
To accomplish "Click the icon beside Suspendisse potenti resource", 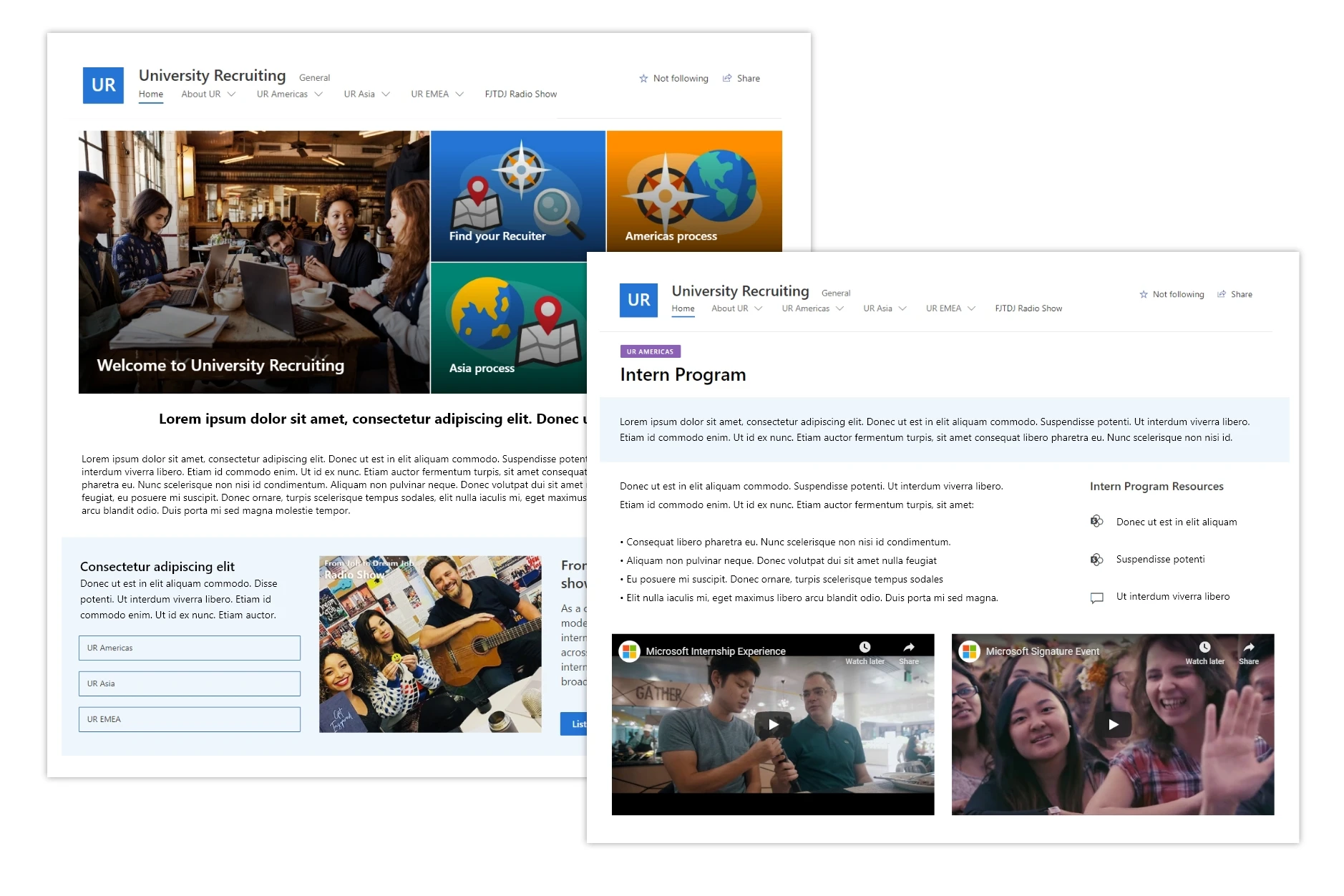I will 1096,560.
